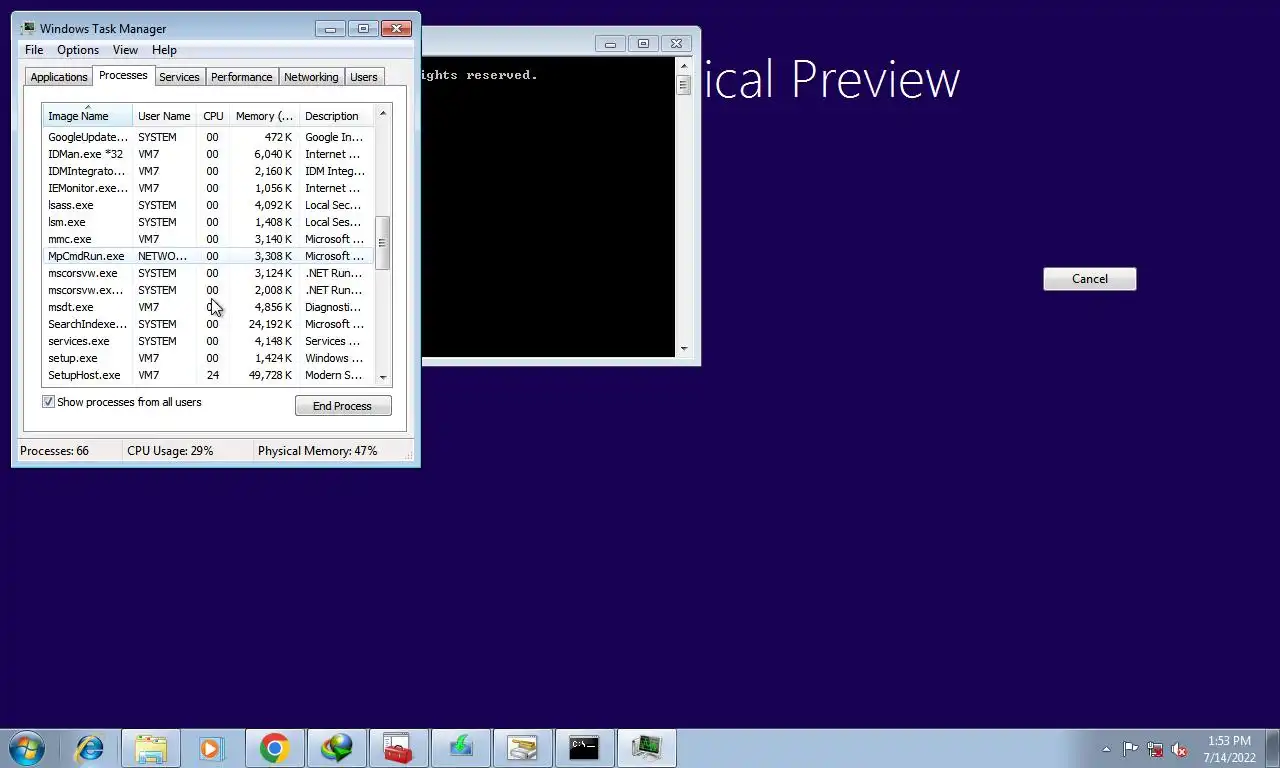Select the MpCmdRun.exe process

pos(208,256)
